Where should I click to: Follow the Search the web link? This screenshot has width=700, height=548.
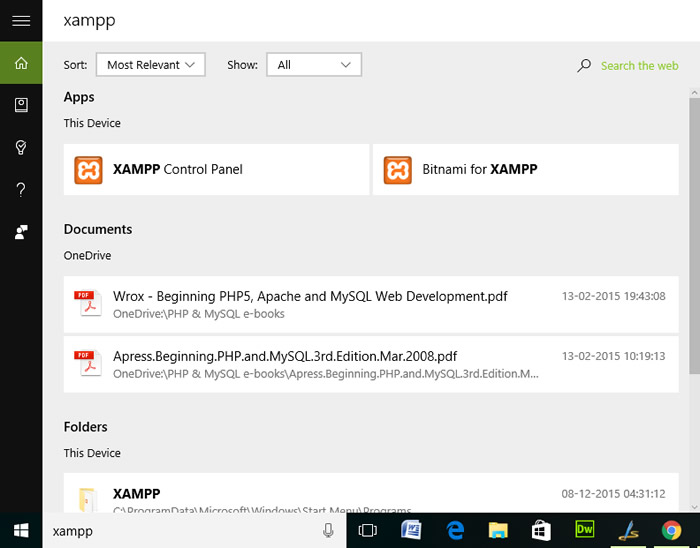(639, 66)
